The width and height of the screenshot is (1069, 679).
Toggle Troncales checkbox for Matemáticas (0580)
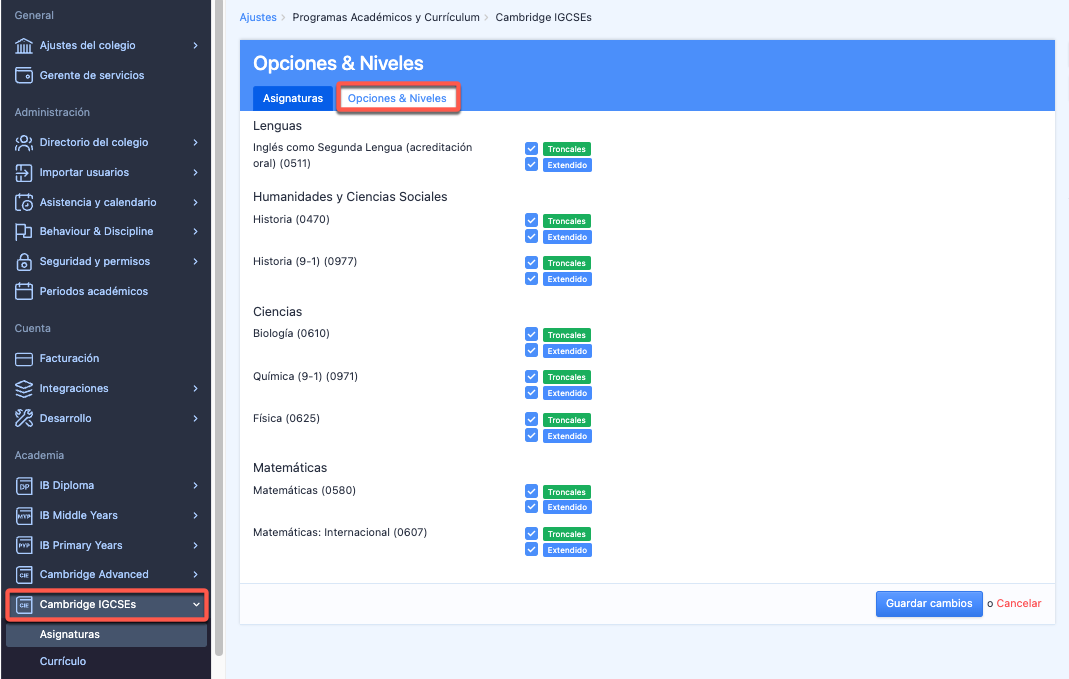532,491
